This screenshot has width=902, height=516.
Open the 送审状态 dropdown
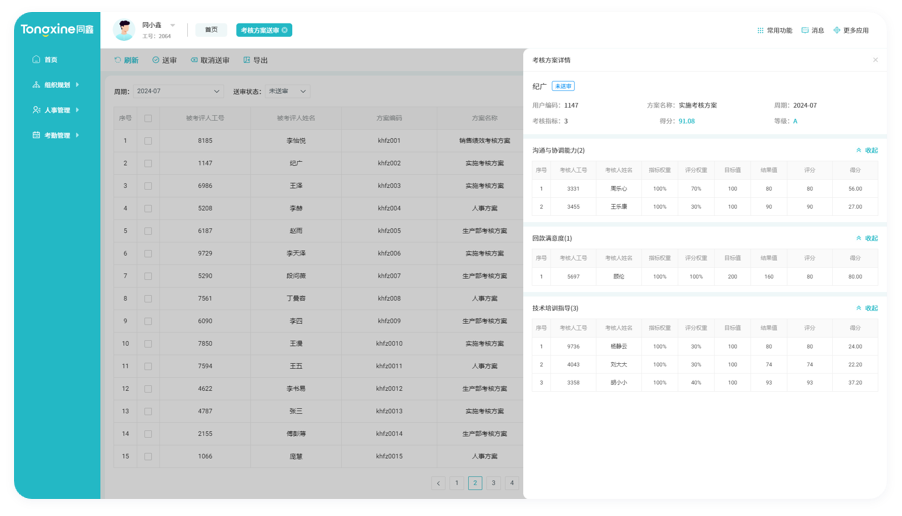click(x=287, y=91)
